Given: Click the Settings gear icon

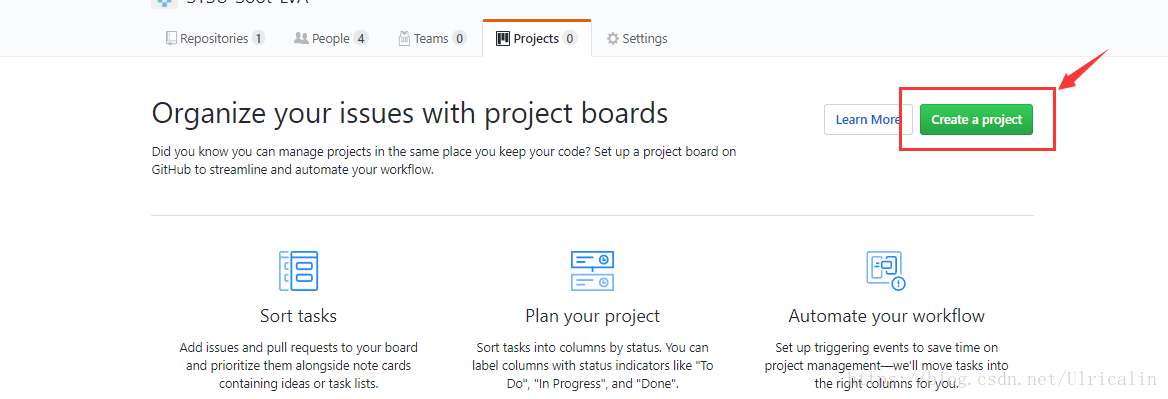Looking at the screenshot, I should click(612, 39).
